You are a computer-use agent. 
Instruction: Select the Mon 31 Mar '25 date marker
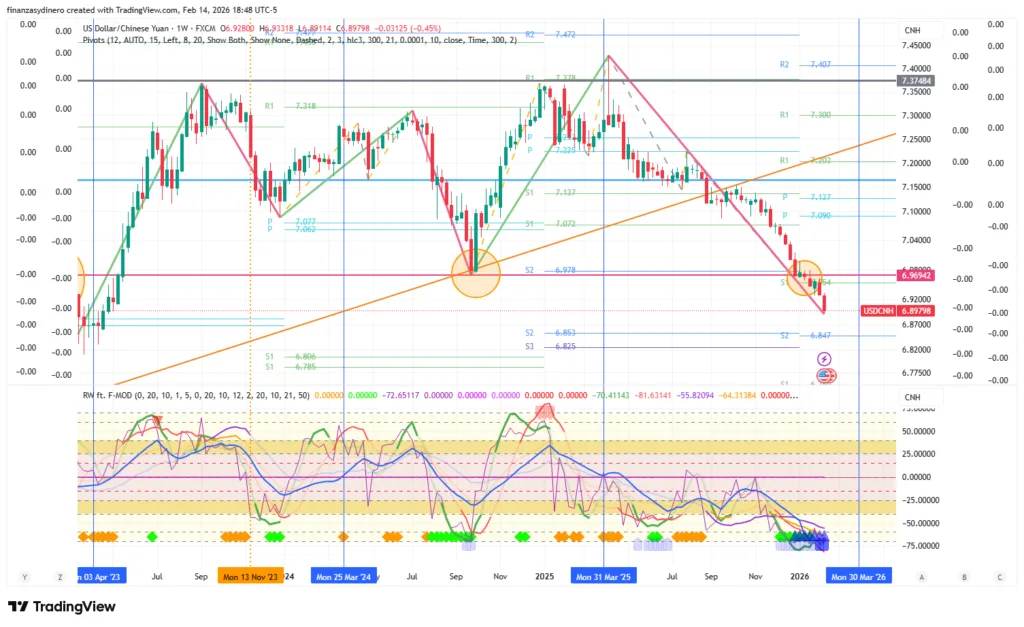click(x=603, y=577)
